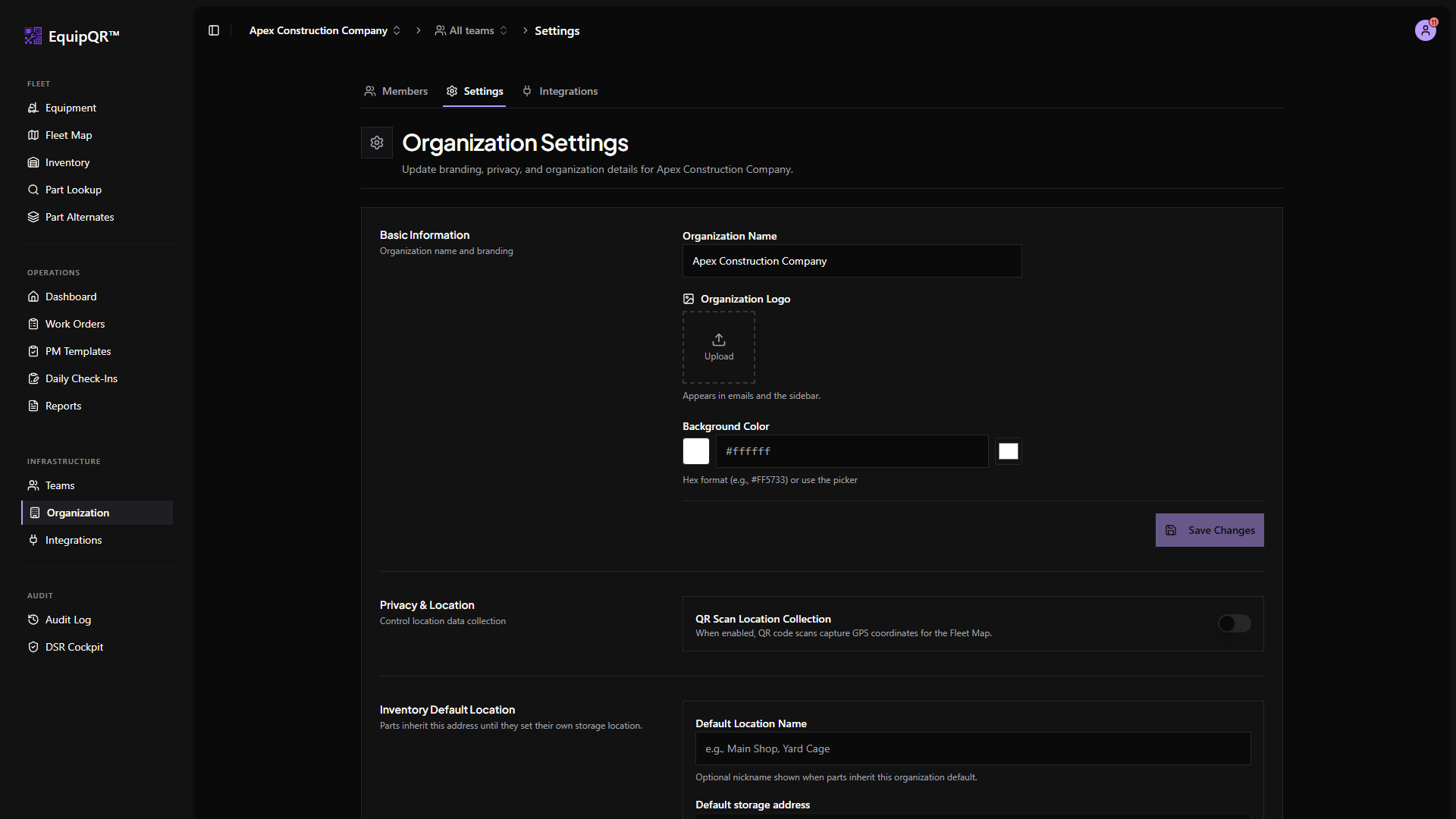Open PM Templates page
This screenshot has width=1456, height=819.
tap(99, 351)
